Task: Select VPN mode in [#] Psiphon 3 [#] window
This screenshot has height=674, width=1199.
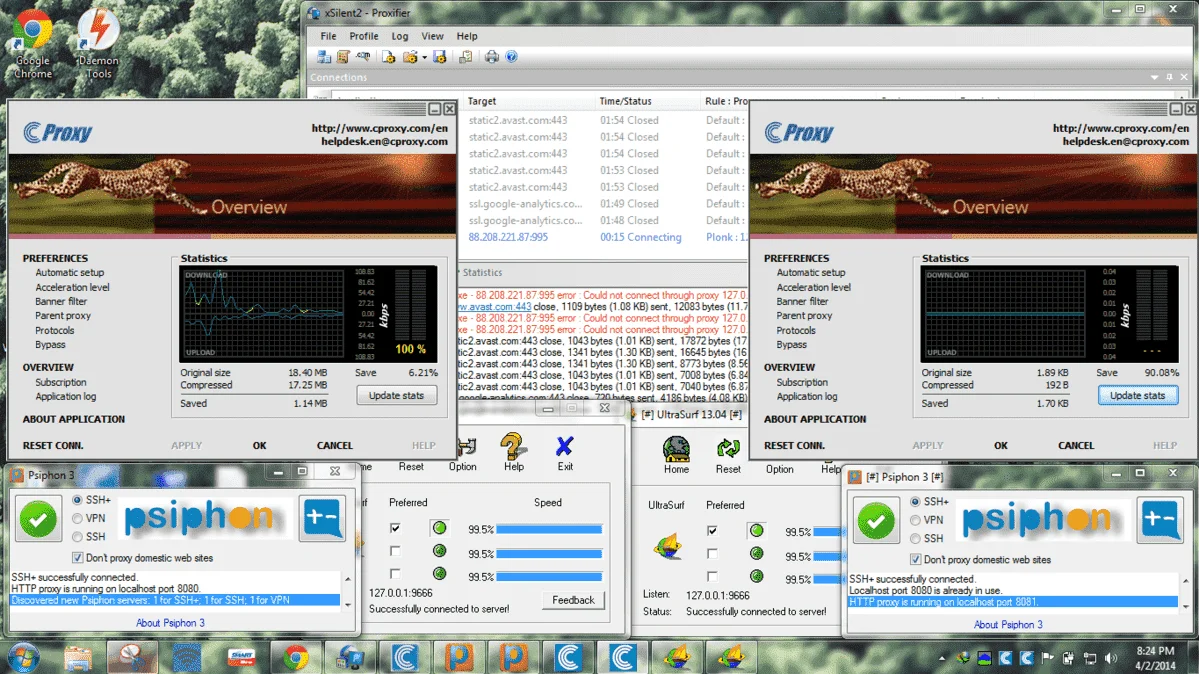Action: click(915, 520)
